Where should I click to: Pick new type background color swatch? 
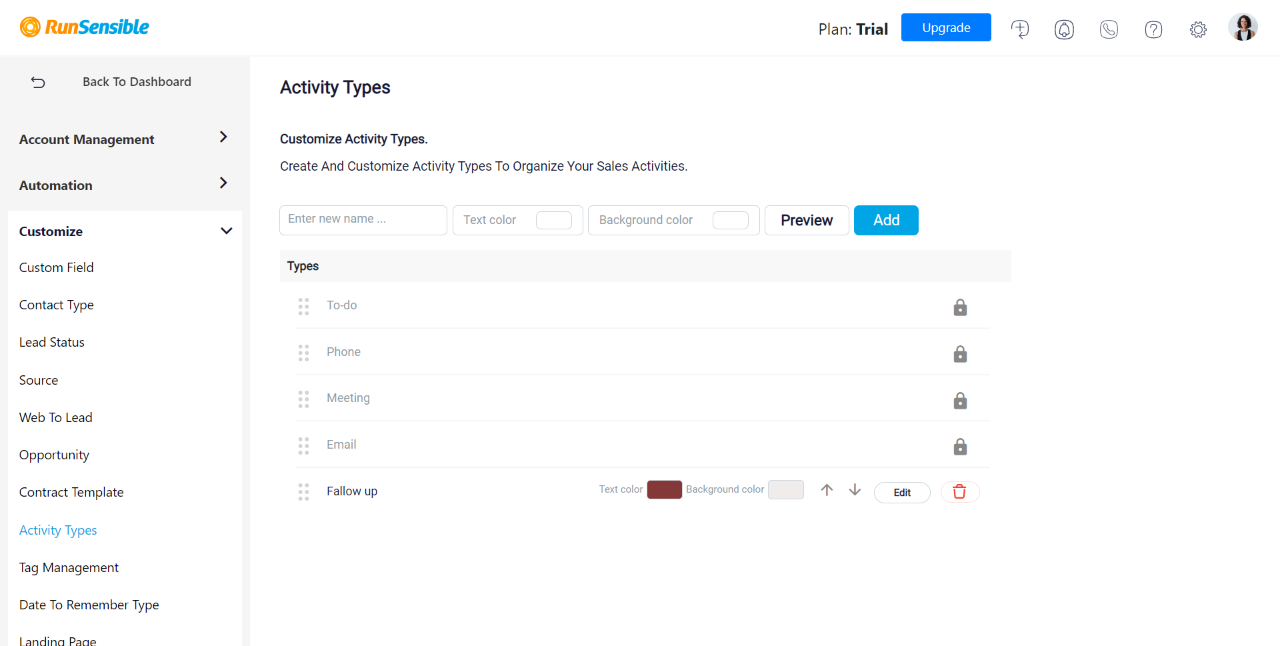click(x=731, y=220)
